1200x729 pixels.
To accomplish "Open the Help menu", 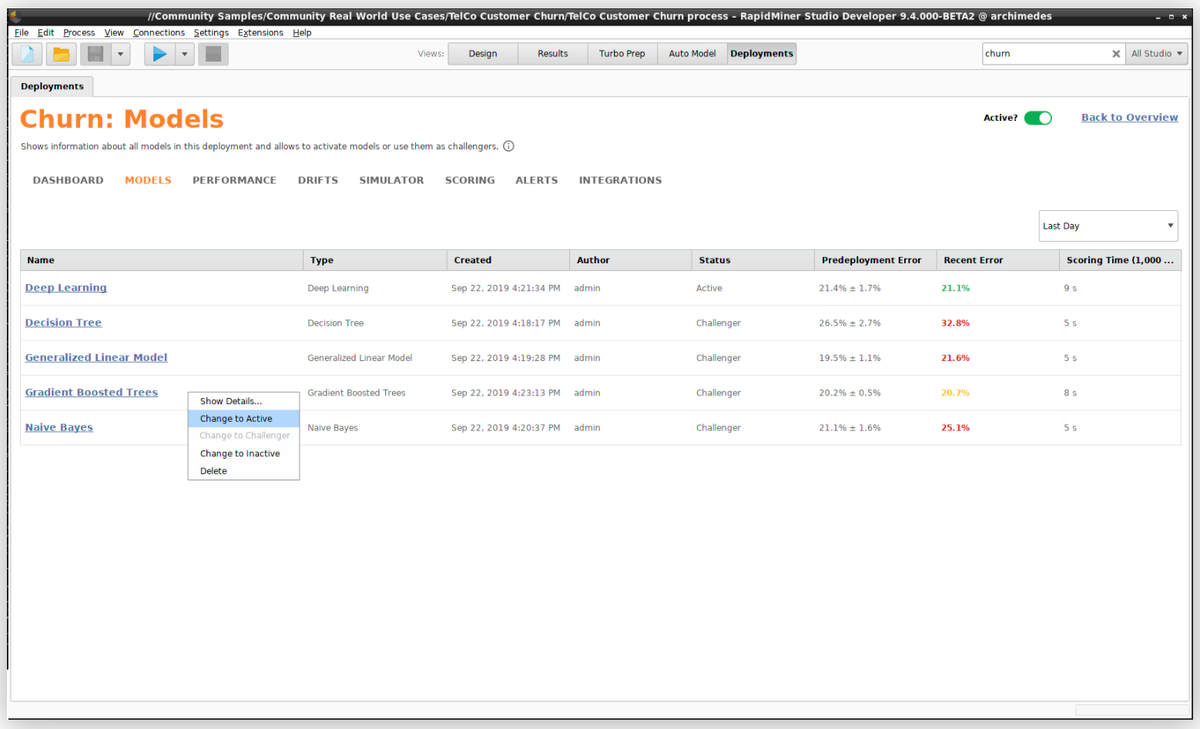I will 302,33.
